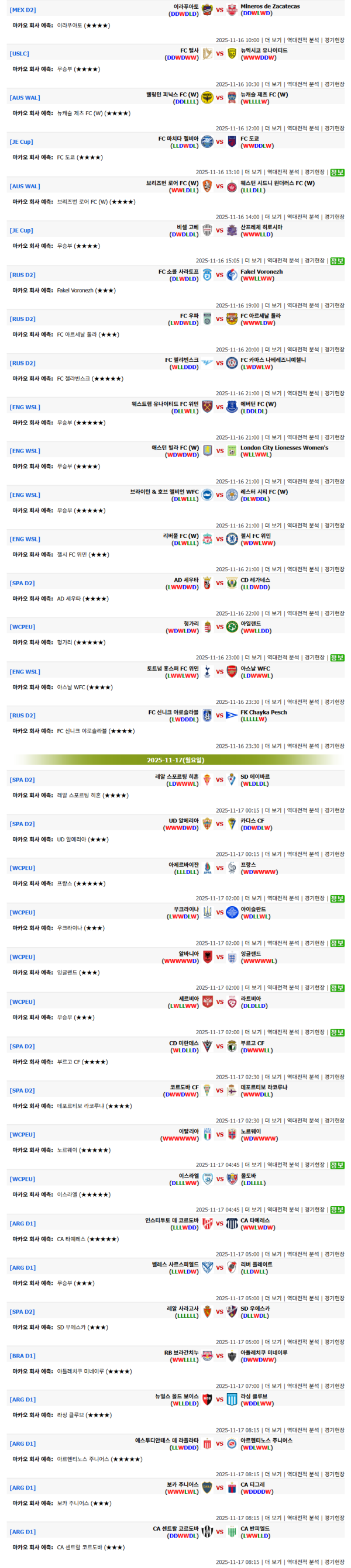Open the [MEX D2] league link
This screenshot has width=351, height=1568.
point(23,10)
